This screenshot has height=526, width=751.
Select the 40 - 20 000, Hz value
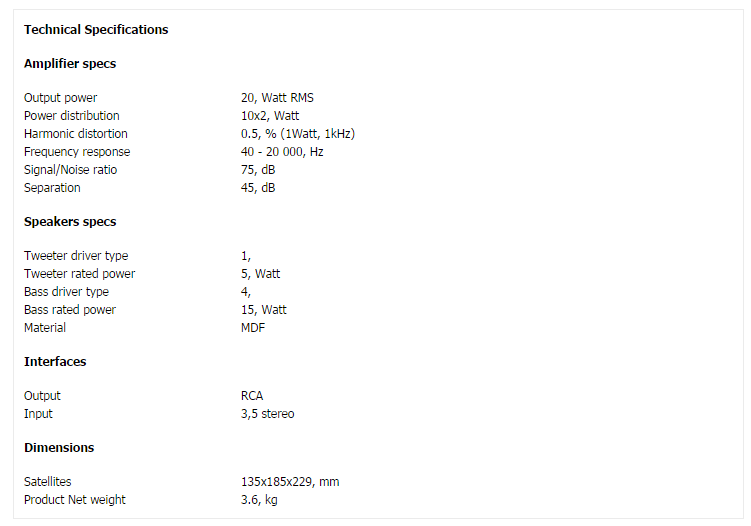[282, 152]
